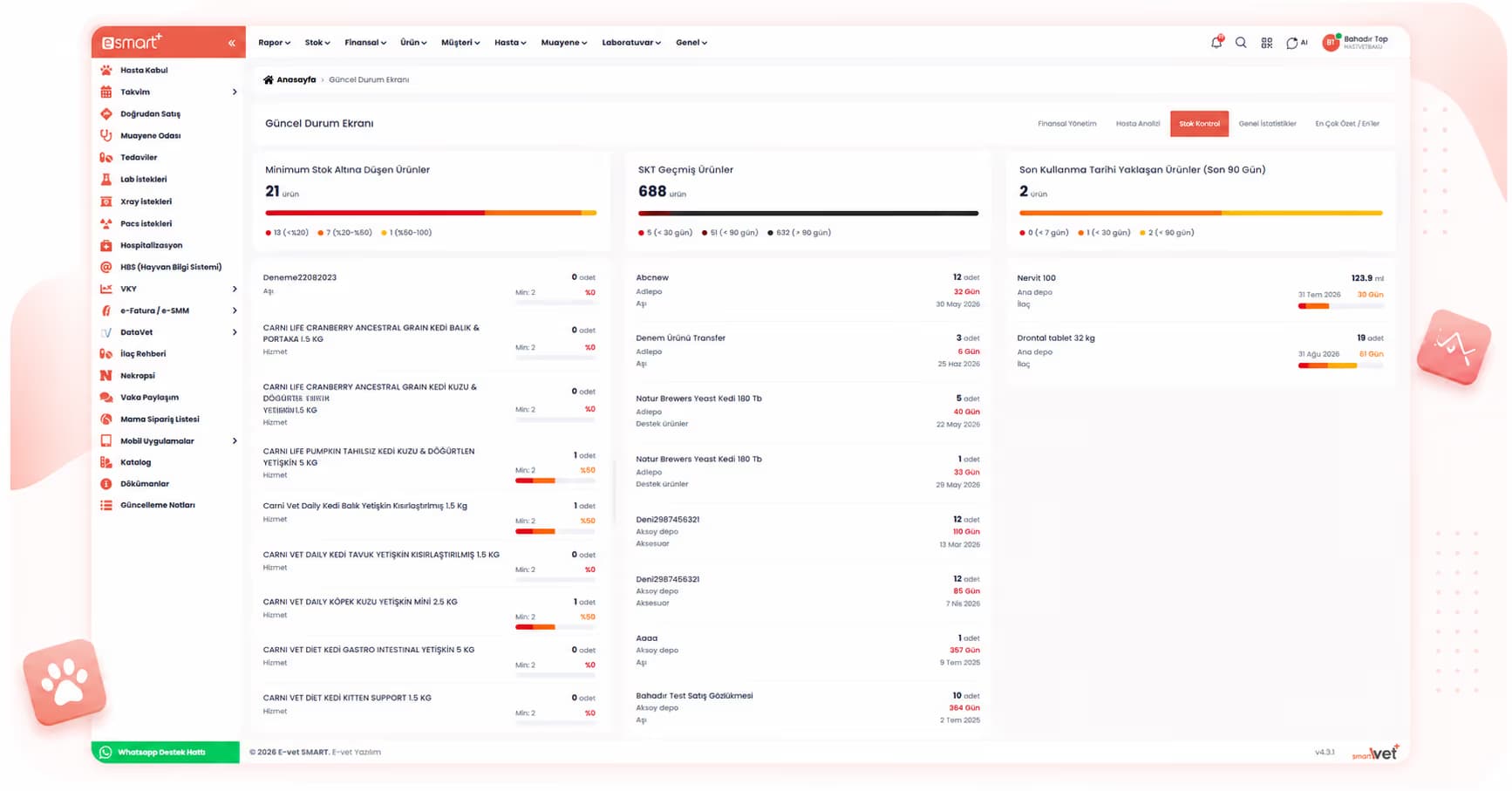Image resolution: width=1512 pixels, height=791 pixels.
Task: Expand the Takvim submenu arrow
Action: pos(235,92)
